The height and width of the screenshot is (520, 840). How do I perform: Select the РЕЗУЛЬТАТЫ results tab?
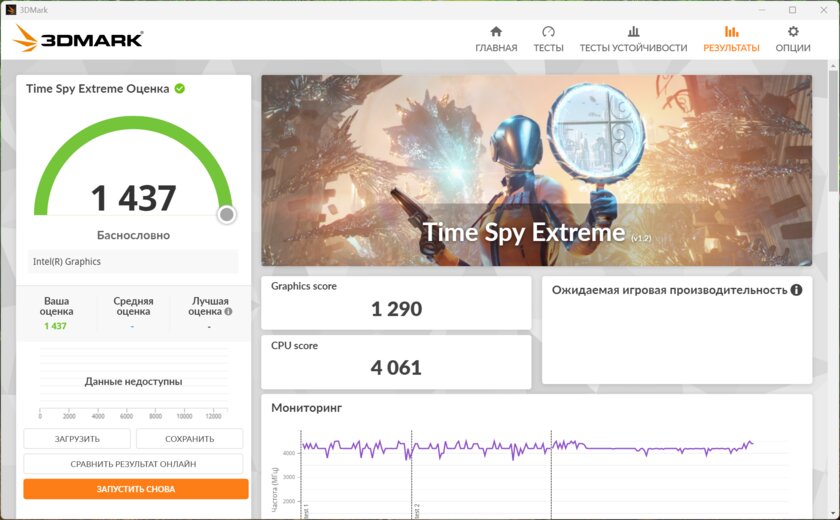[731, 40]
